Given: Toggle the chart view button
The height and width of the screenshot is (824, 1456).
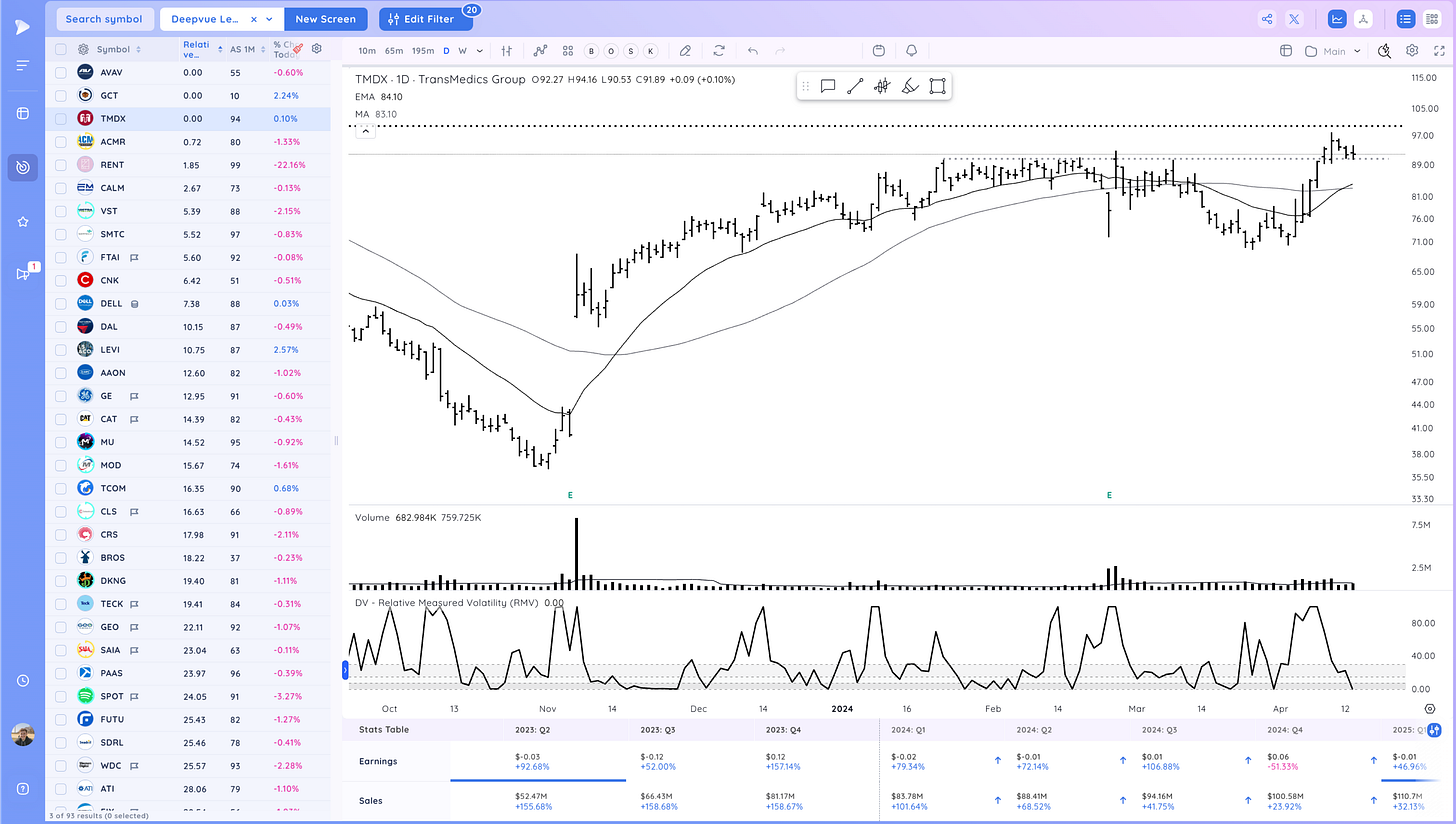Looking at the screenshot, I should point(1337,19).
